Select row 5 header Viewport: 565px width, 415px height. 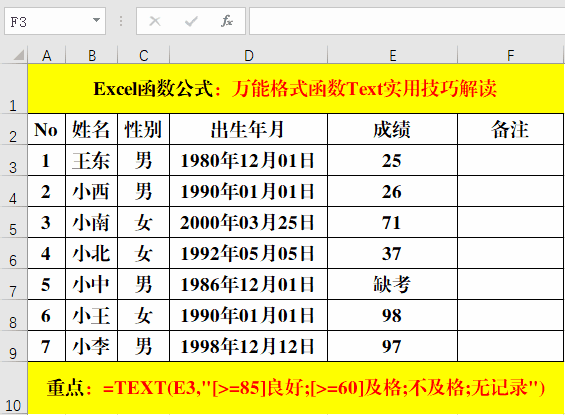[x=14, y=222]
